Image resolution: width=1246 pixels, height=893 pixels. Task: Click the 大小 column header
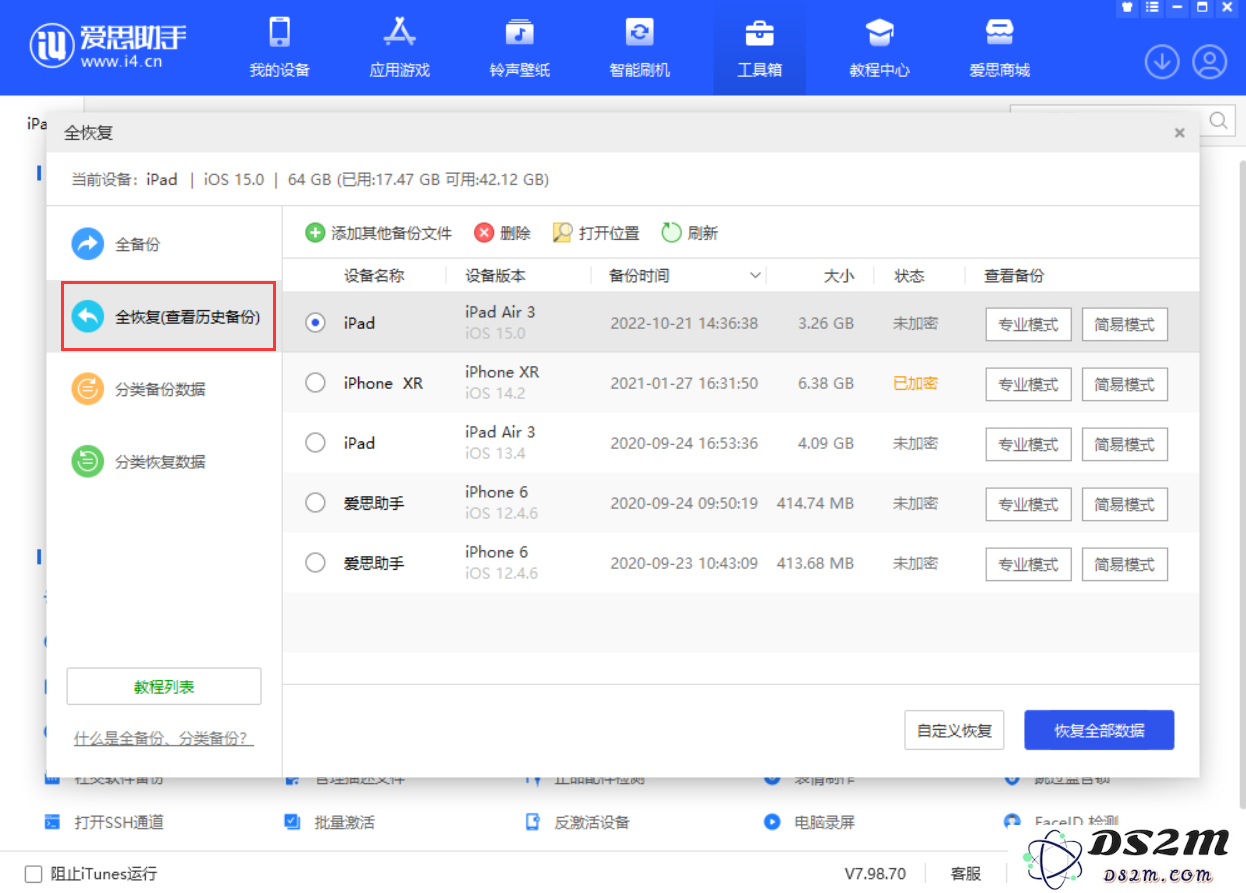(839, 276)
